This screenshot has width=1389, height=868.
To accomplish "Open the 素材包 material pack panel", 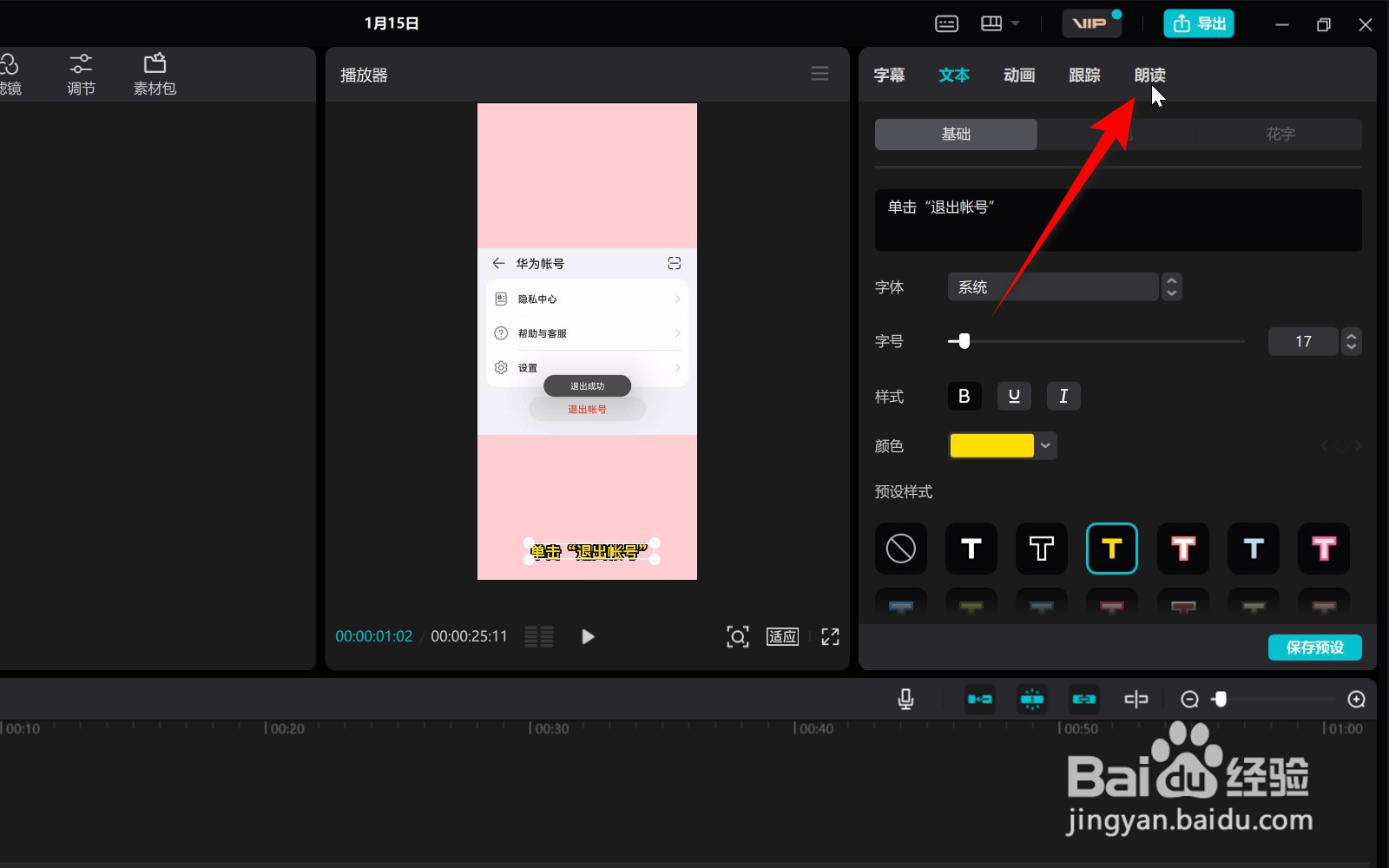I will [155, 75].
